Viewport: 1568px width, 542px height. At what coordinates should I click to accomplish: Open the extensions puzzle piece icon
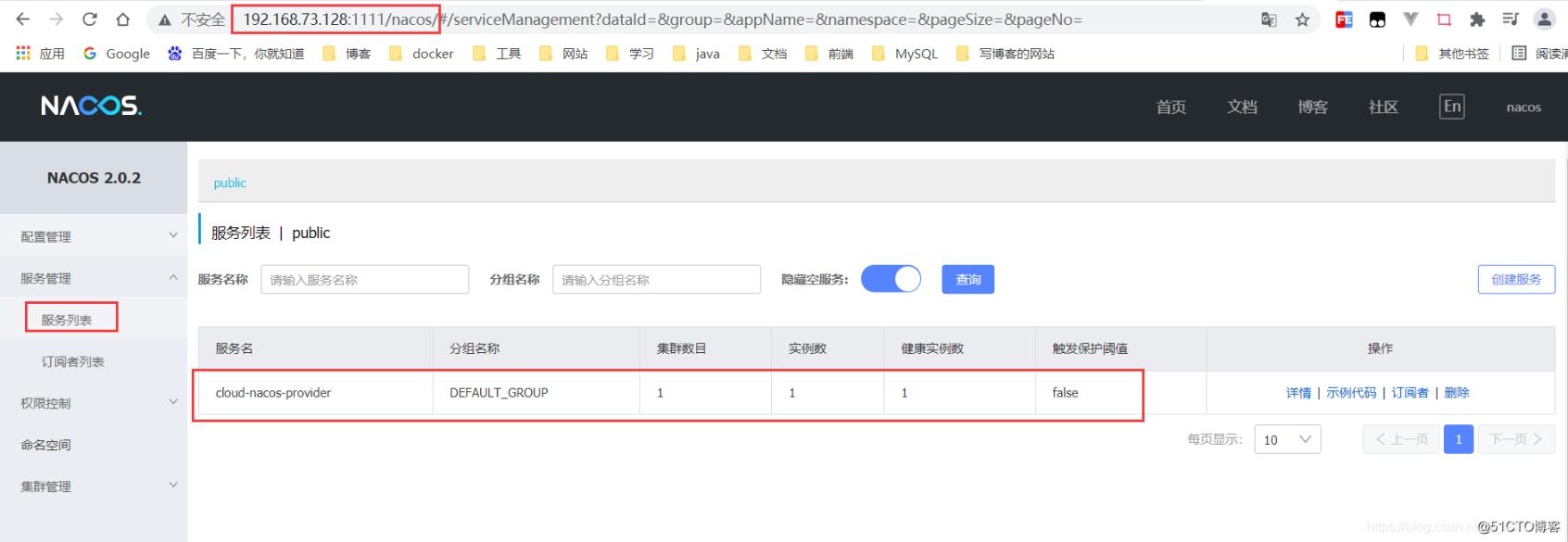click(x=1477, y=19)
